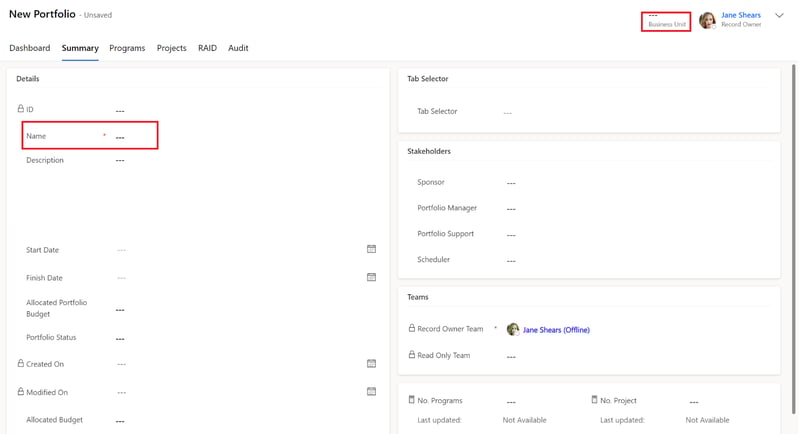Open the RAID tab

coord(207,48)
